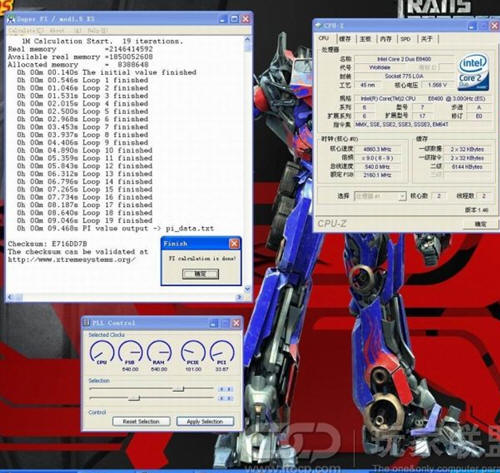
Task: Click the 确定 button in CPU-Z
Action: (x=480, y=224)
